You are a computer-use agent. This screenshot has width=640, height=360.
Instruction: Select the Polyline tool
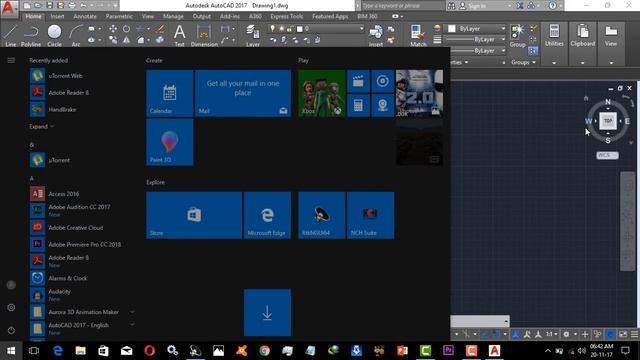tap(31, 35)
